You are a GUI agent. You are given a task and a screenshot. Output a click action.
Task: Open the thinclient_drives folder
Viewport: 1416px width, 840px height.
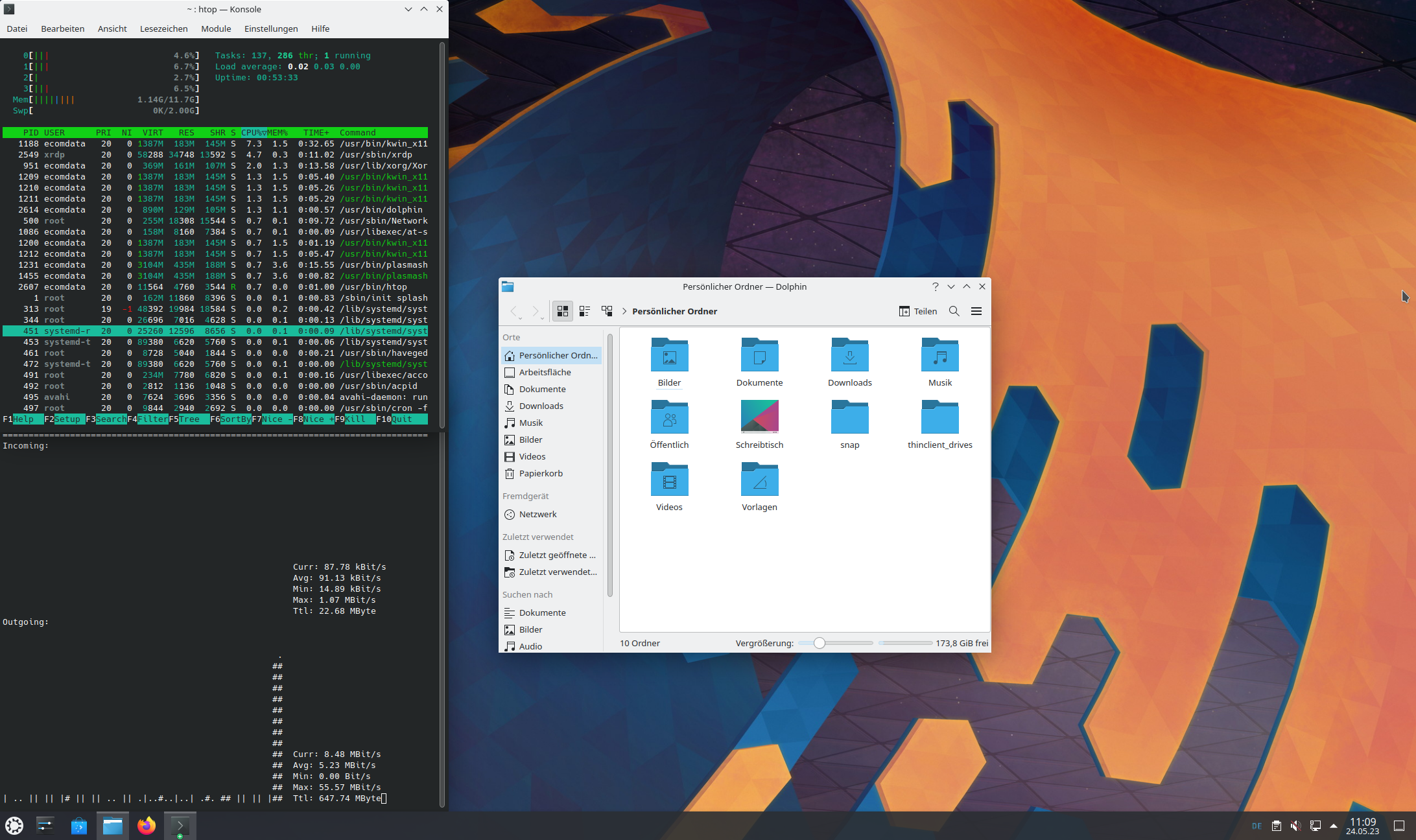(939, 417)
